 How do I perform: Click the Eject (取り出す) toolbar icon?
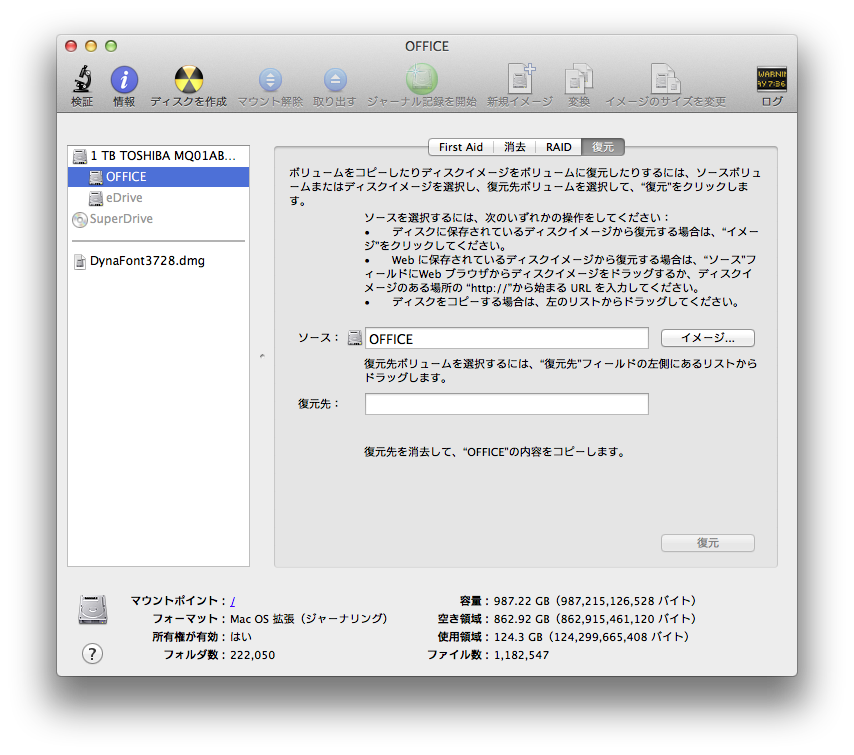(335, 80)
